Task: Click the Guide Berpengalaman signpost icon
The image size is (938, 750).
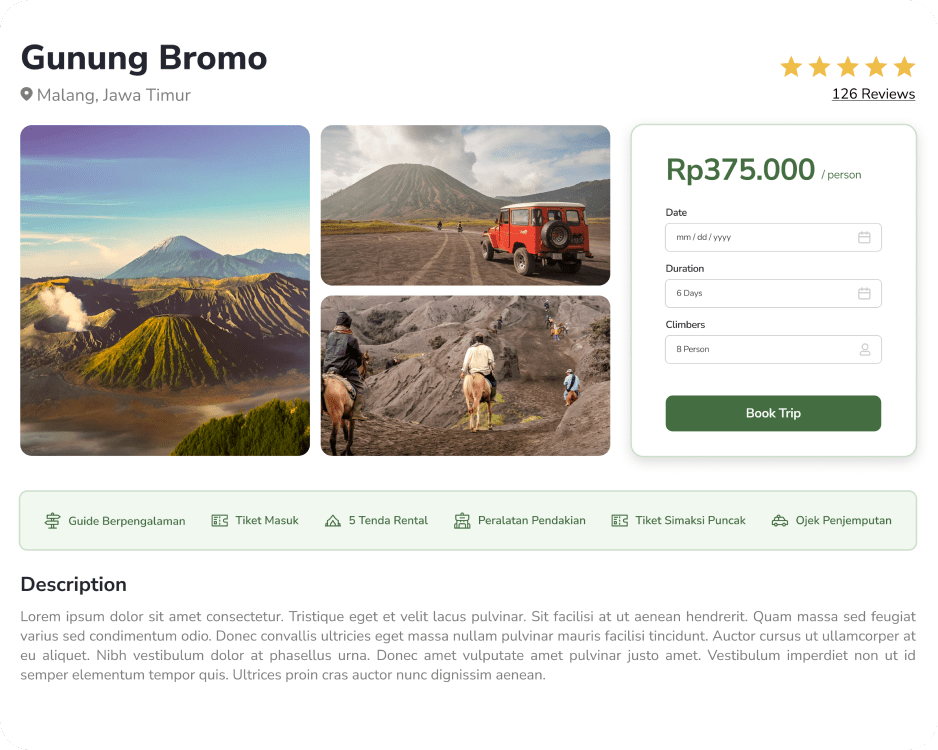Action: click(53, 520)
